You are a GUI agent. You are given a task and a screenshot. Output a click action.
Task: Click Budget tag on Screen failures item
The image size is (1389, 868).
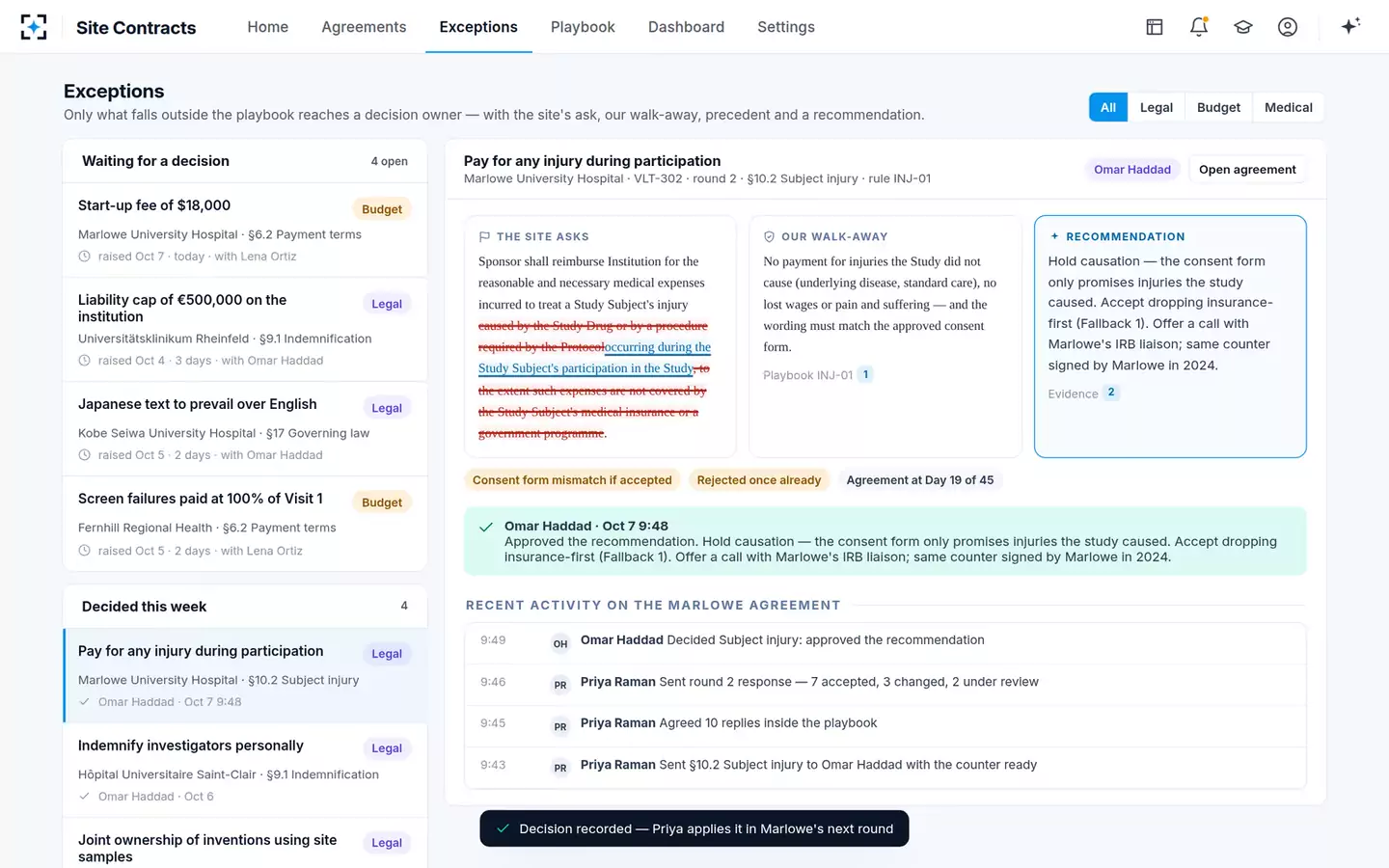382,502
